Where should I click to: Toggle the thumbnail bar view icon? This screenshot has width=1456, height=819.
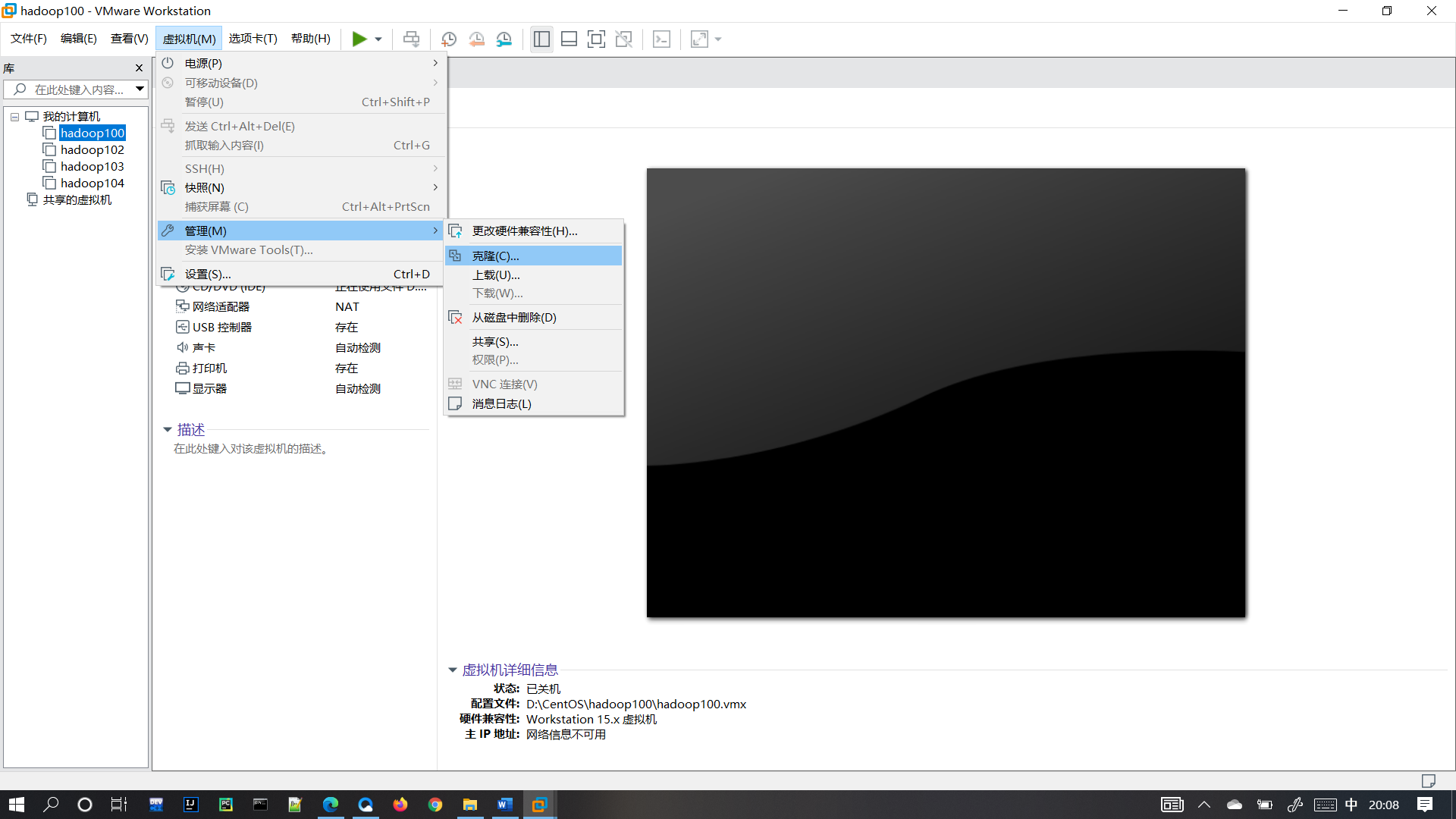[x=569, y=39]
